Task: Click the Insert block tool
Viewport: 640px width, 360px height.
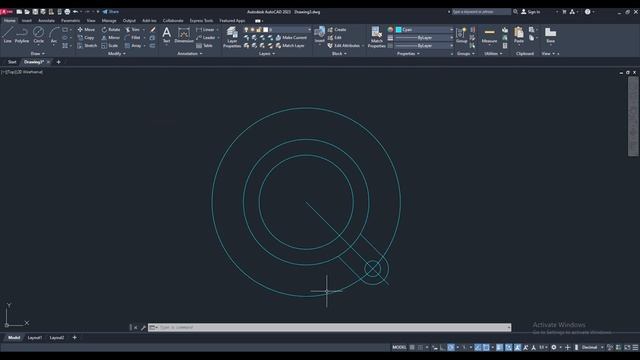Action: (320, 35)
